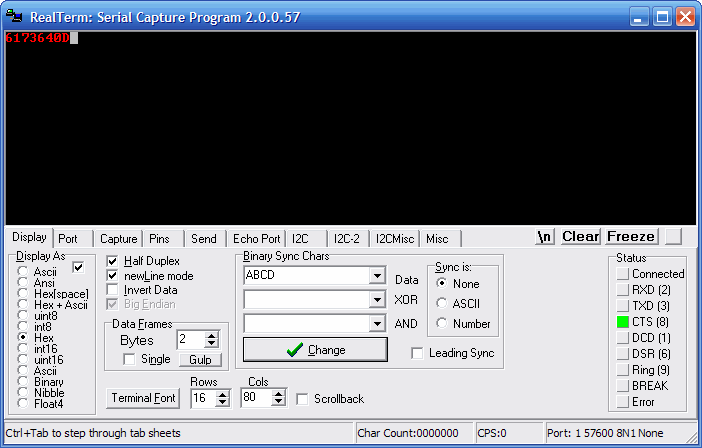Open the AND combo box dropdown
The height and width of the screenshot is (448, 702).
pyautogui.click(x=377, y=324)
